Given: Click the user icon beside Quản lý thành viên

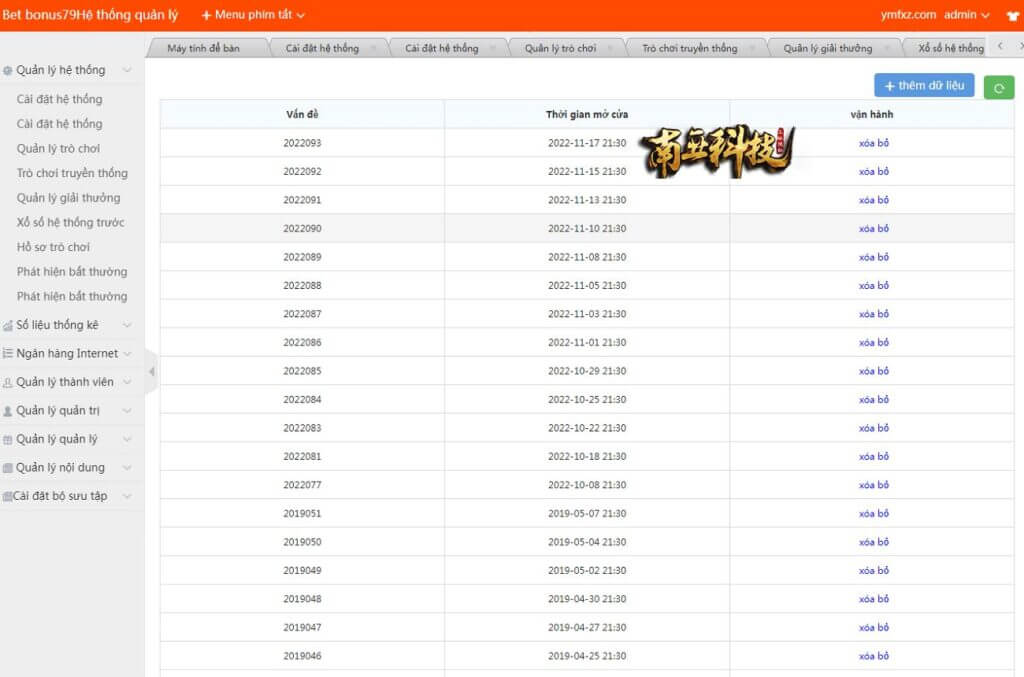Looking at the screenshot, I should click(x=8, y=383).
